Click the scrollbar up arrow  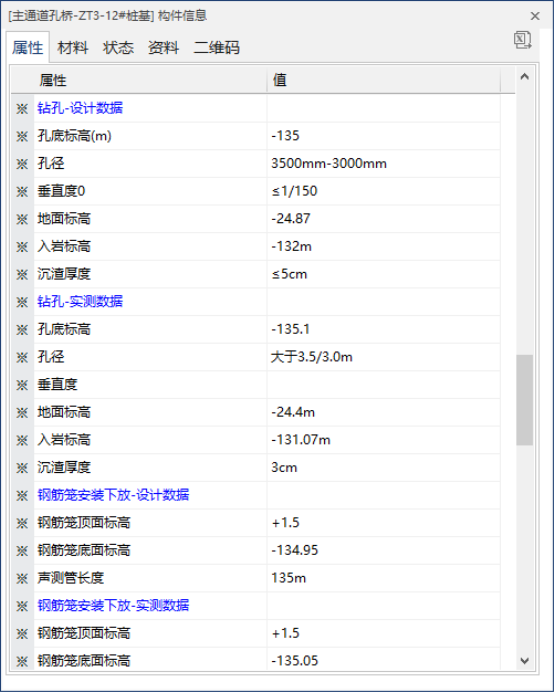tap(524, 77)
